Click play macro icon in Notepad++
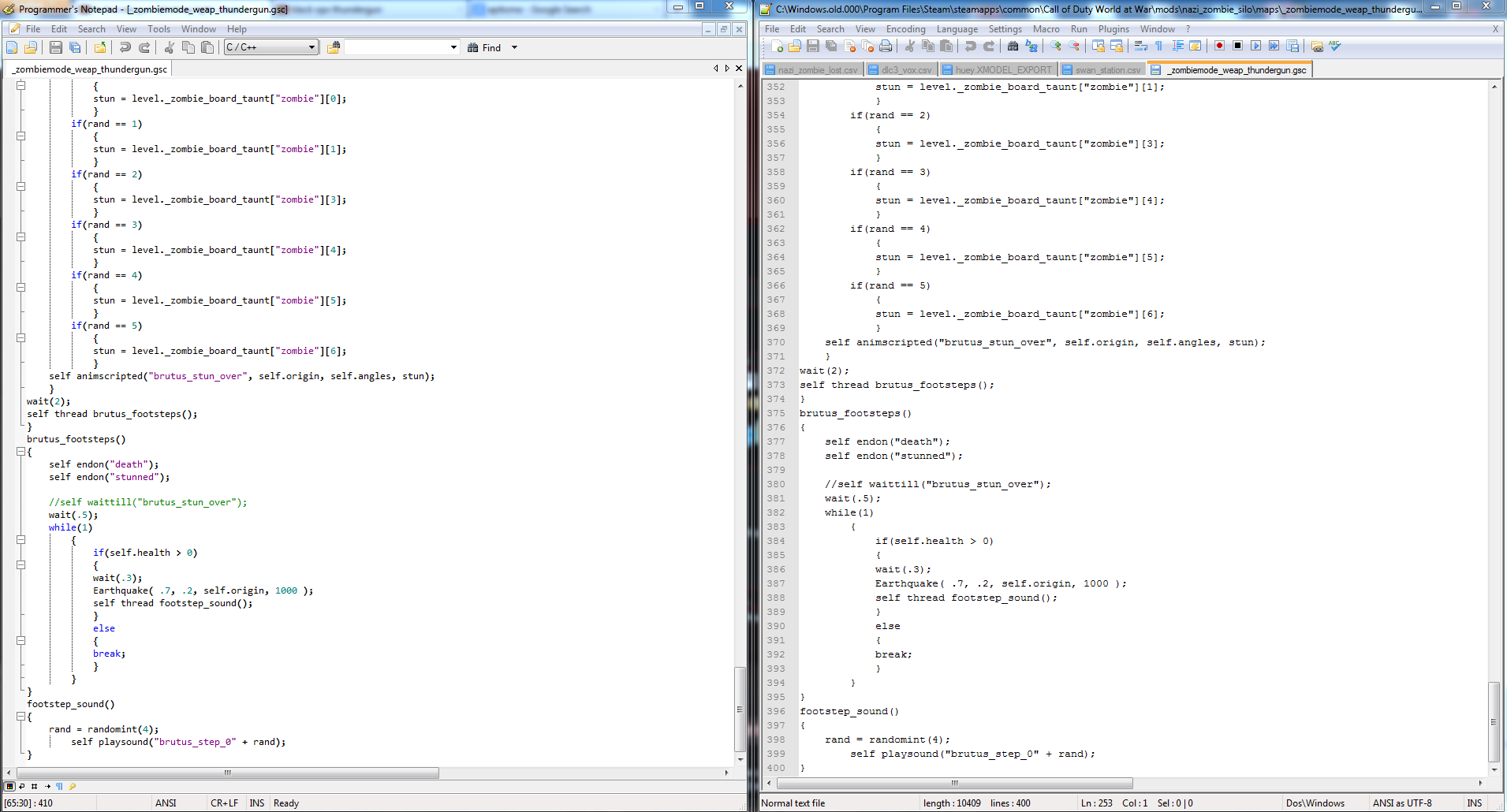Screen dimensions: 1507x812 point(1255,47)
